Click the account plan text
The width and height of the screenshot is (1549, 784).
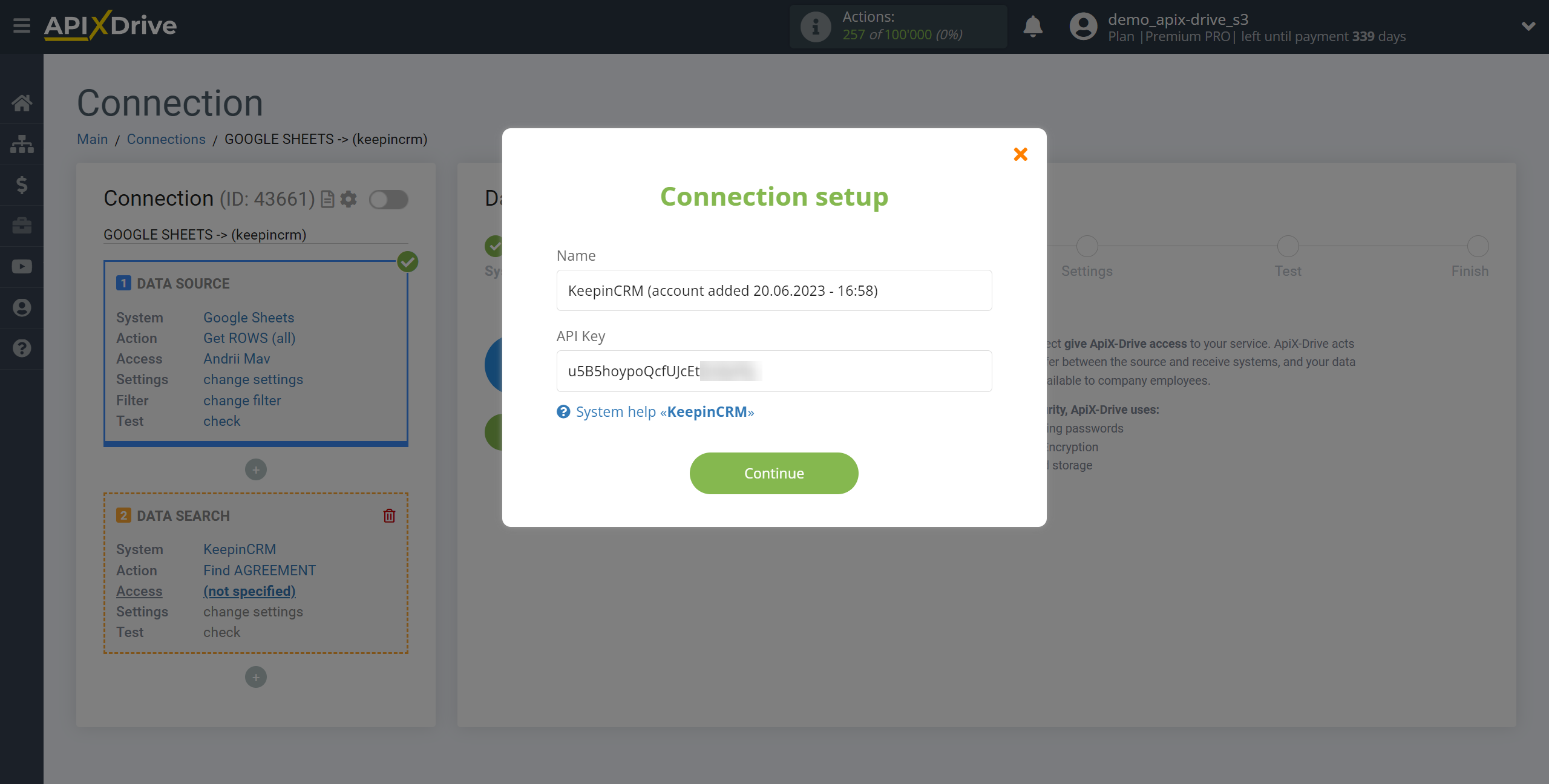click(1257, 37)
